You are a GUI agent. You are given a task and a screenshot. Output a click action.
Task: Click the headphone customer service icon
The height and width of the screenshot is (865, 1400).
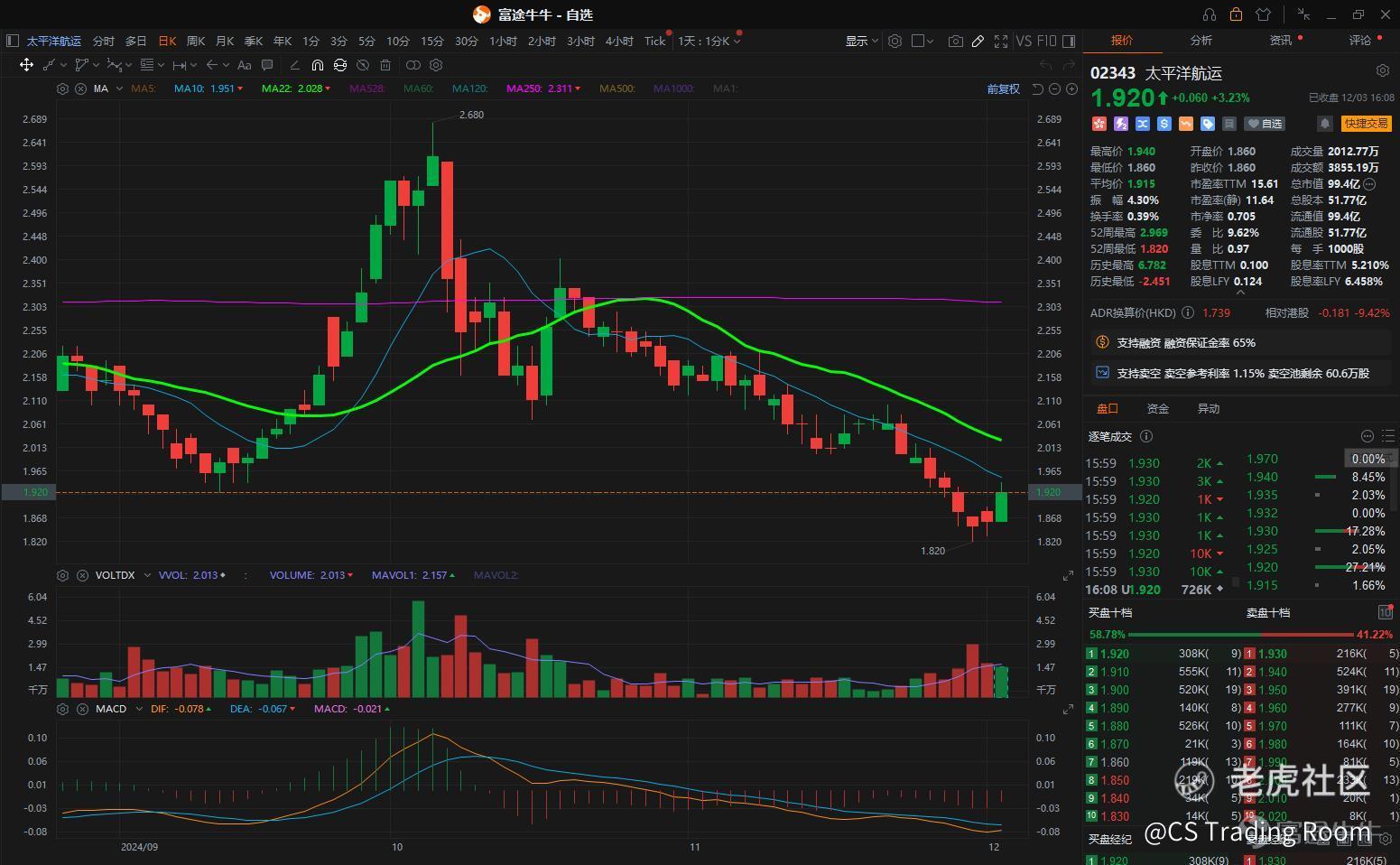point(1210,14)
